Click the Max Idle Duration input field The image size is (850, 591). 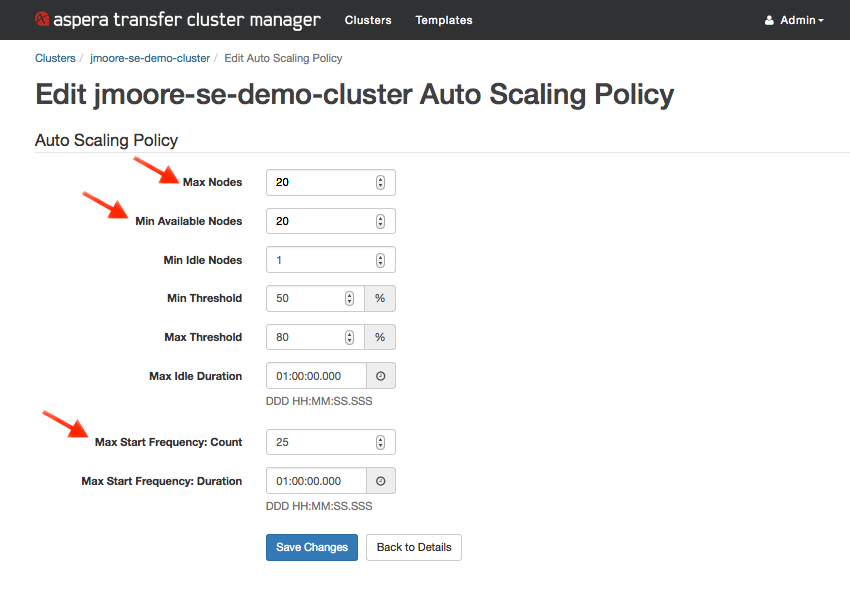click(x=316, y=376)
